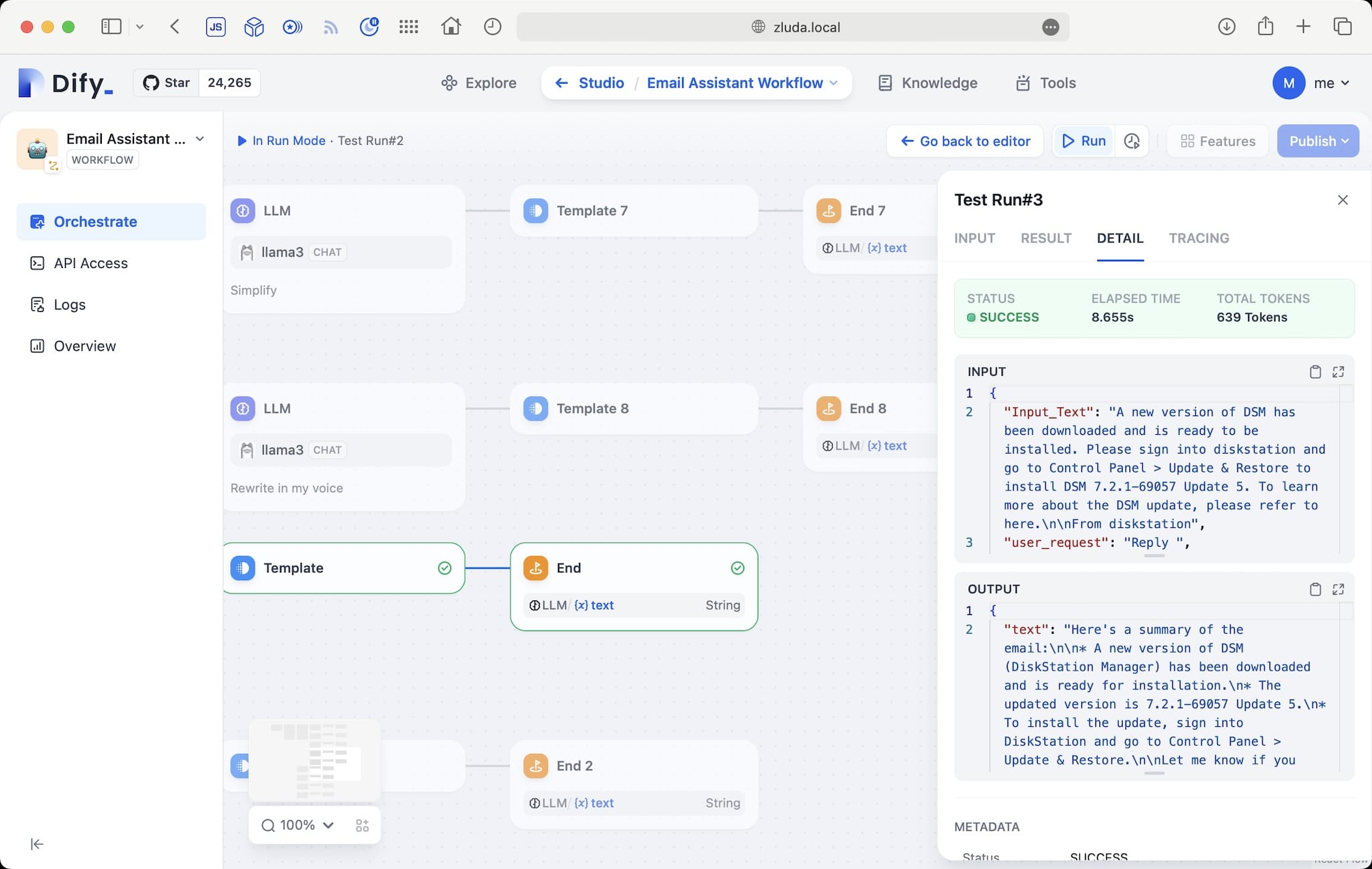This screenshot has width=1372, height=869.
Task: Click the Safari sidebar toggle icon
Action: tap(111, 27)
